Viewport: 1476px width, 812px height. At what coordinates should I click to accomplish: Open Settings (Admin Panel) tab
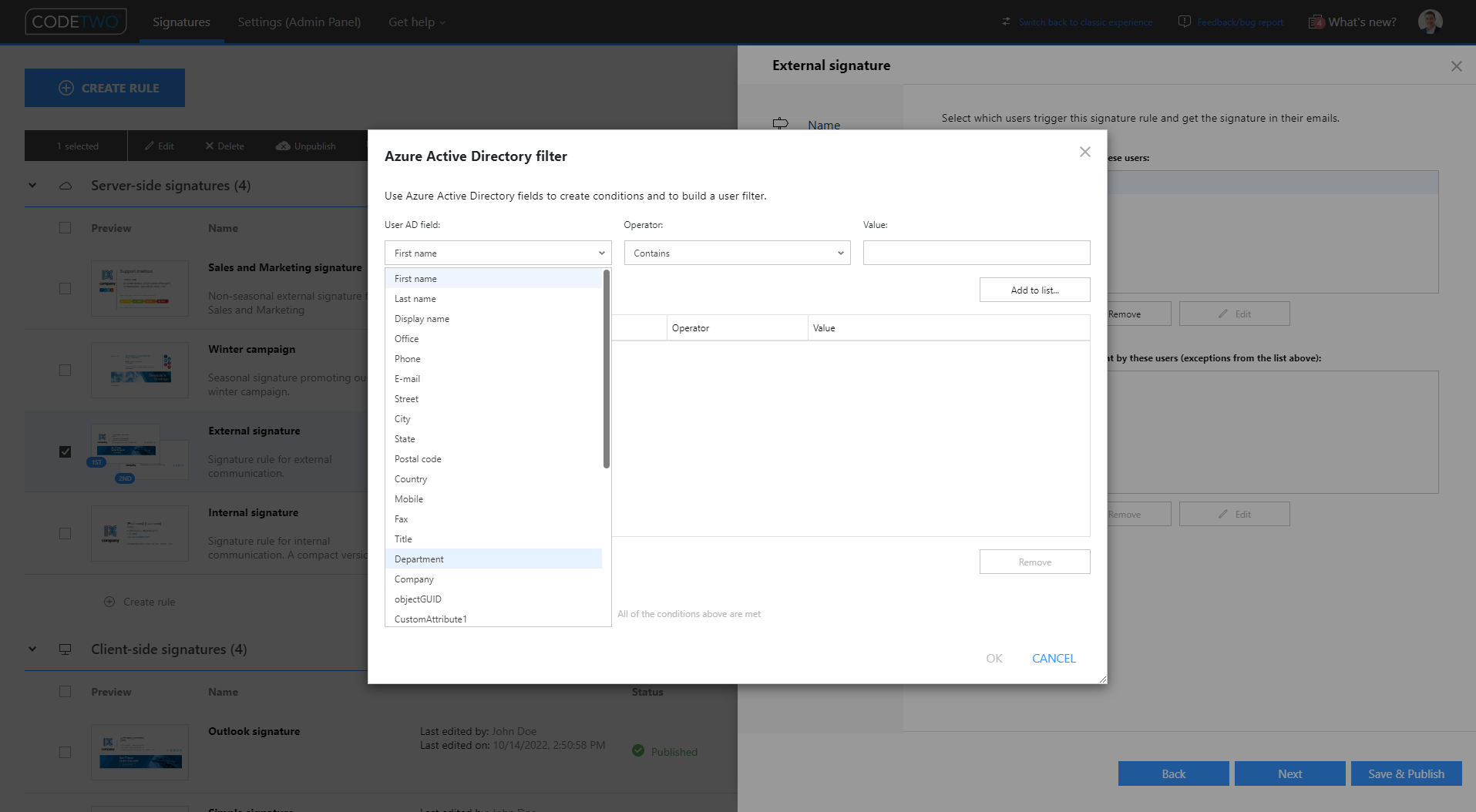(x=299, y=22)
